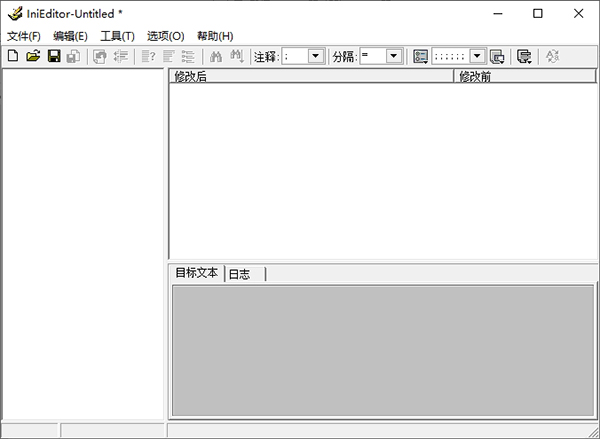600x439 pixels.
Task: Click inside the gray target text area
Action: (x=382, y=350)
